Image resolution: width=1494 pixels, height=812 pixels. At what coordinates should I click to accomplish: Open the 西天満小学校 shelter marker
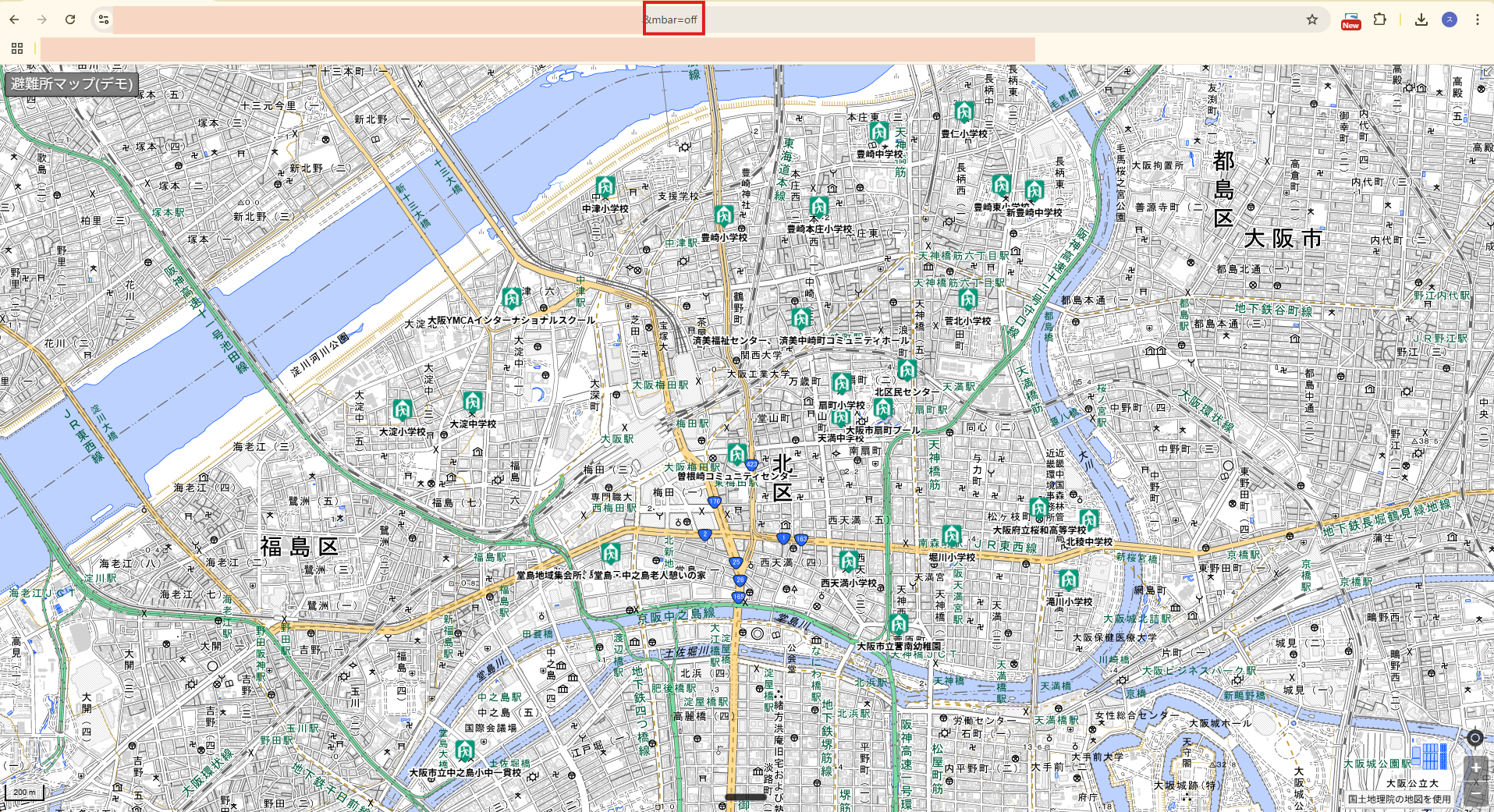click(849, 562)
